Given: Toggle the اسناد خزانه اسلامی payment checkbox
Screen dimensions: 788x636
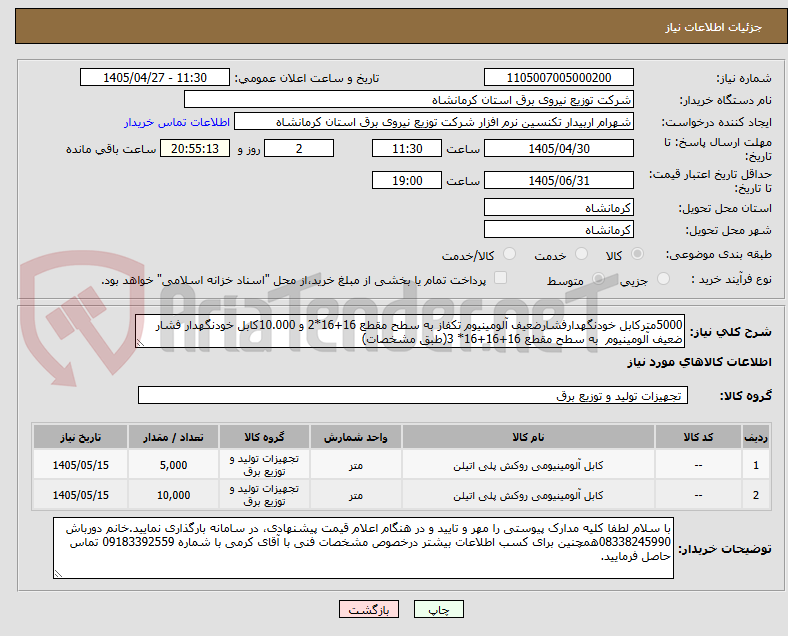Looking at the screenshot, I should click(x=501, y=278).
